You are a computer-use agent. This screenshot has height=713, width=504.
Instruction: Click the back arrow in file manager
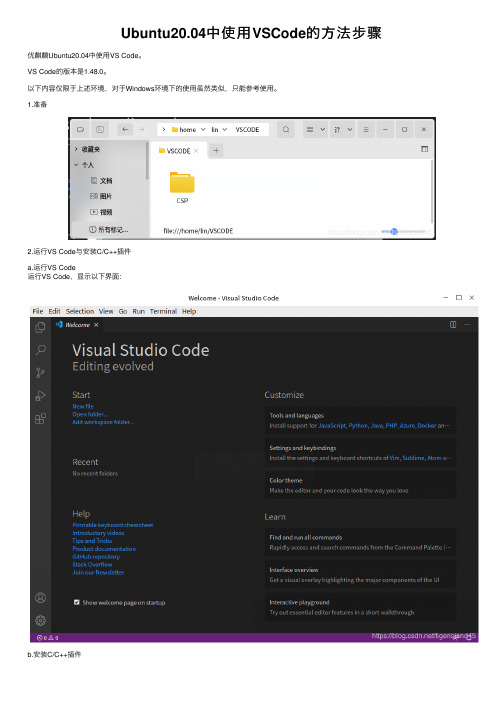(125, 130)
